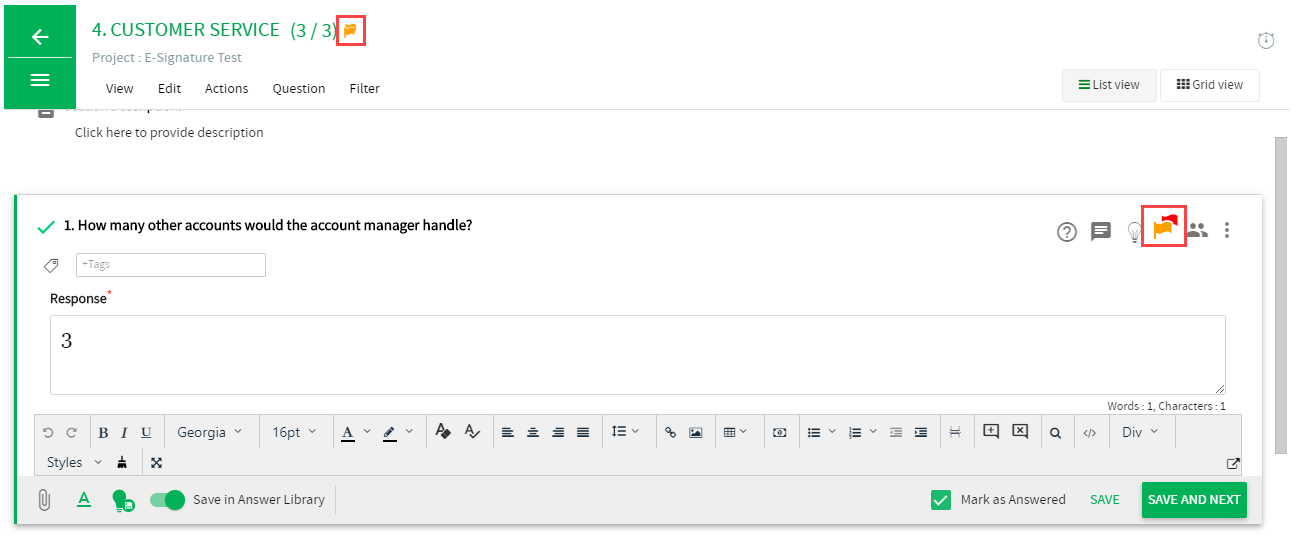The height and width of the screenshot is (542, 1291).
Task: Click the clear formatting broom icon
Action: pyautogui.click(x=122, y=462)
